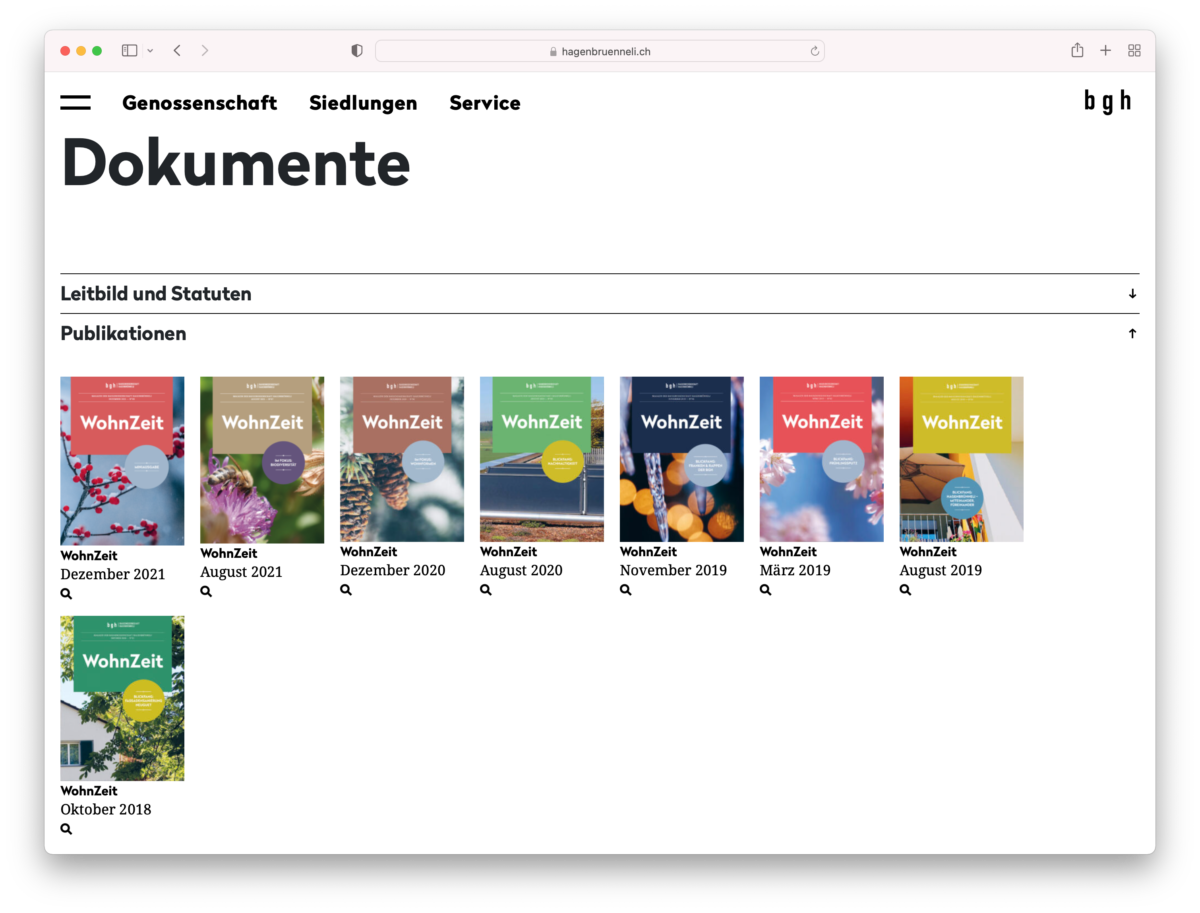Image resolution: width=1200 pixels, height=913 pixels.
Task: Open sidebar options dropdown chevron
Action: 151,51
